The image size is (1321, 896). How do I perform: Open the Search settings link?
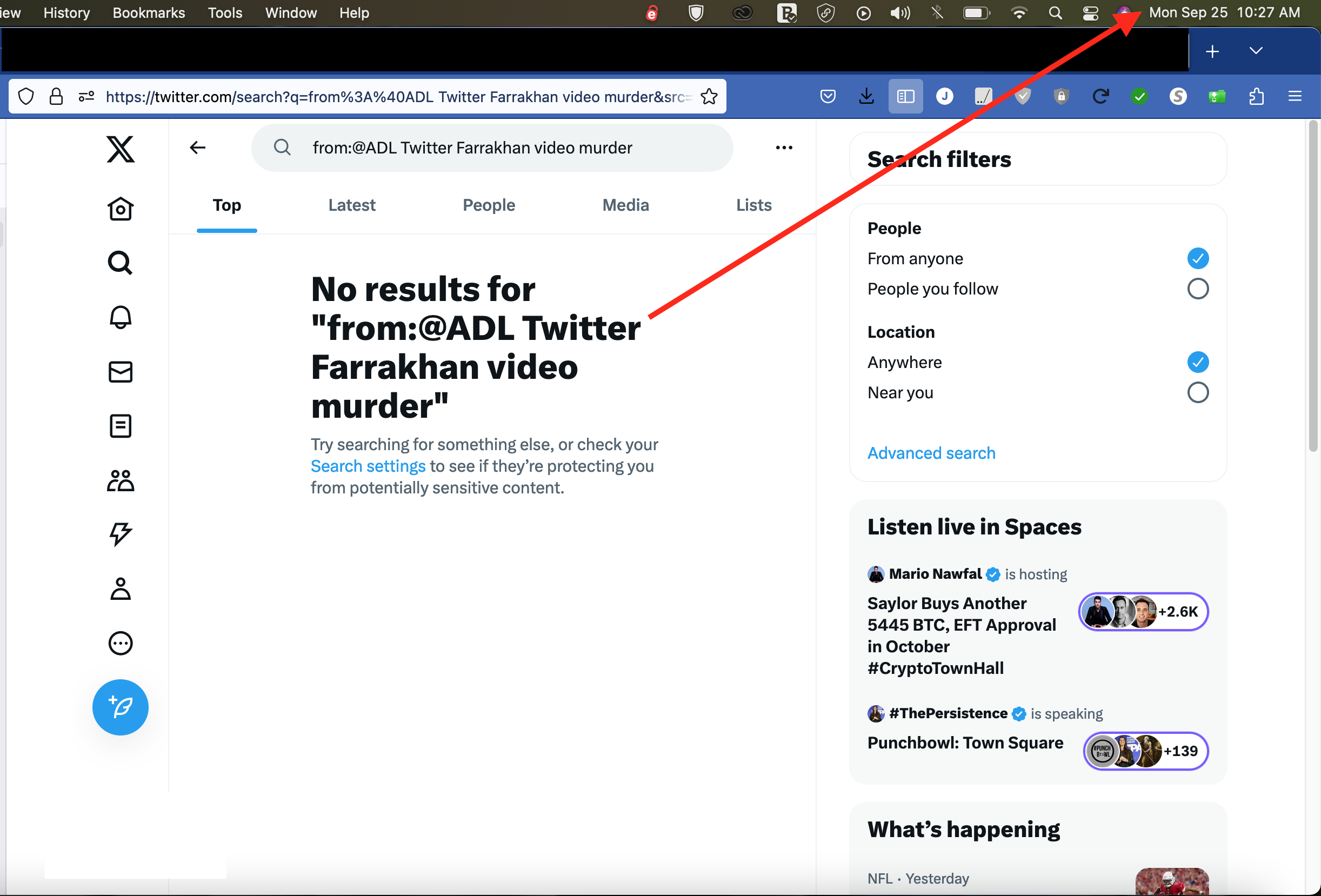coord(368,466)
